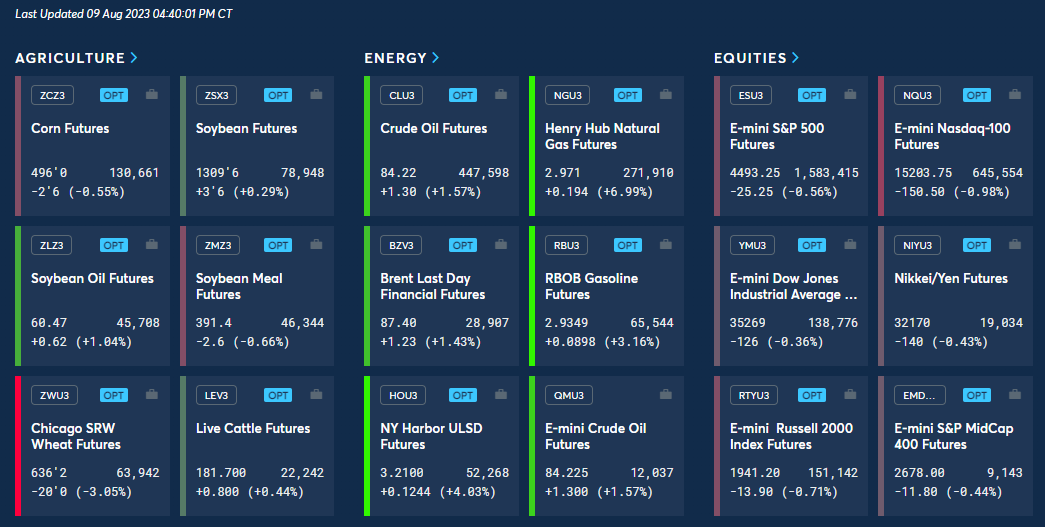Click OPT badge on E-mini Nasdaq-100 card

977,95
